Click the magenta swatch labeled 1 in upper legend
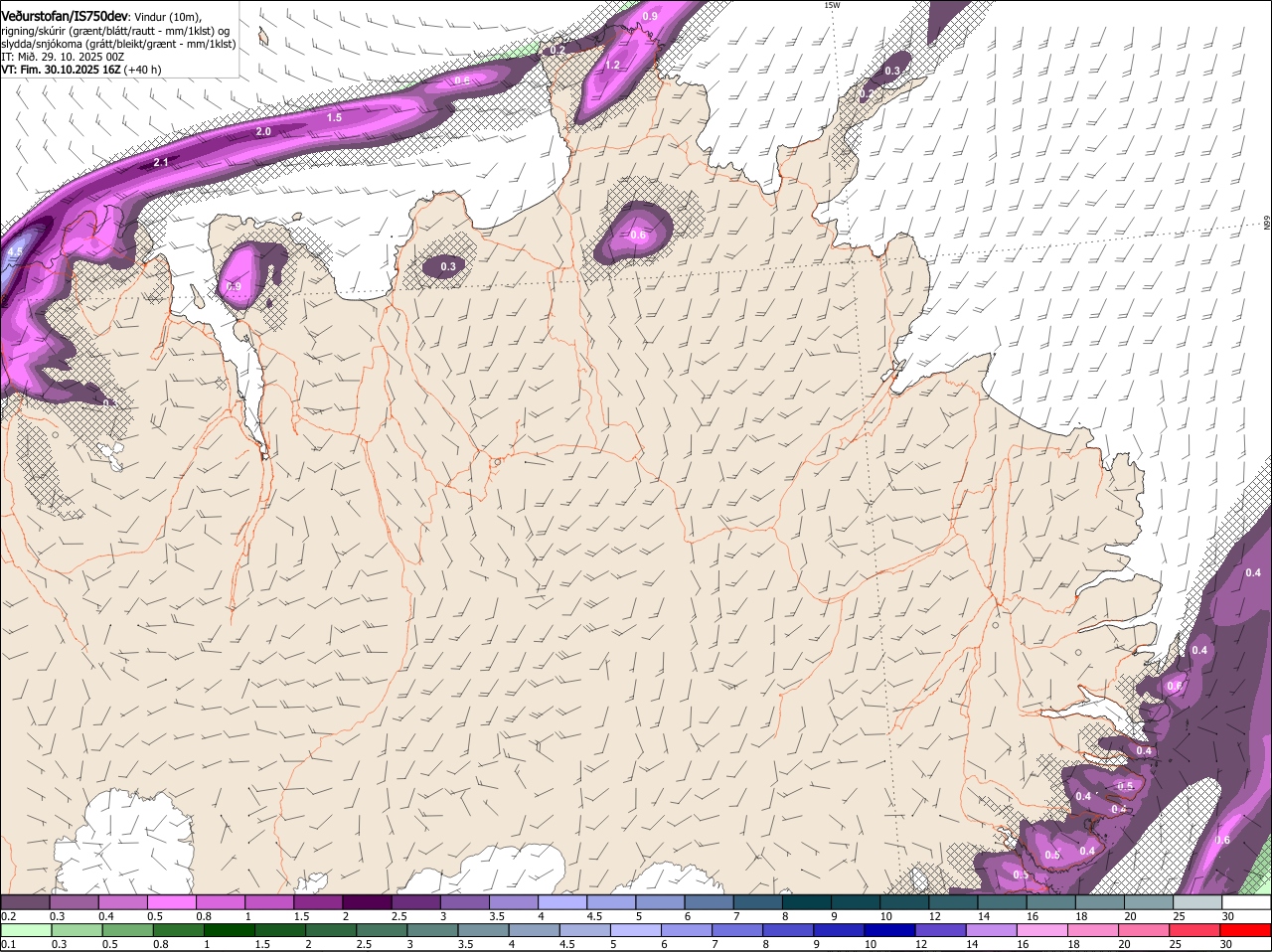 [x=268, y=902]
